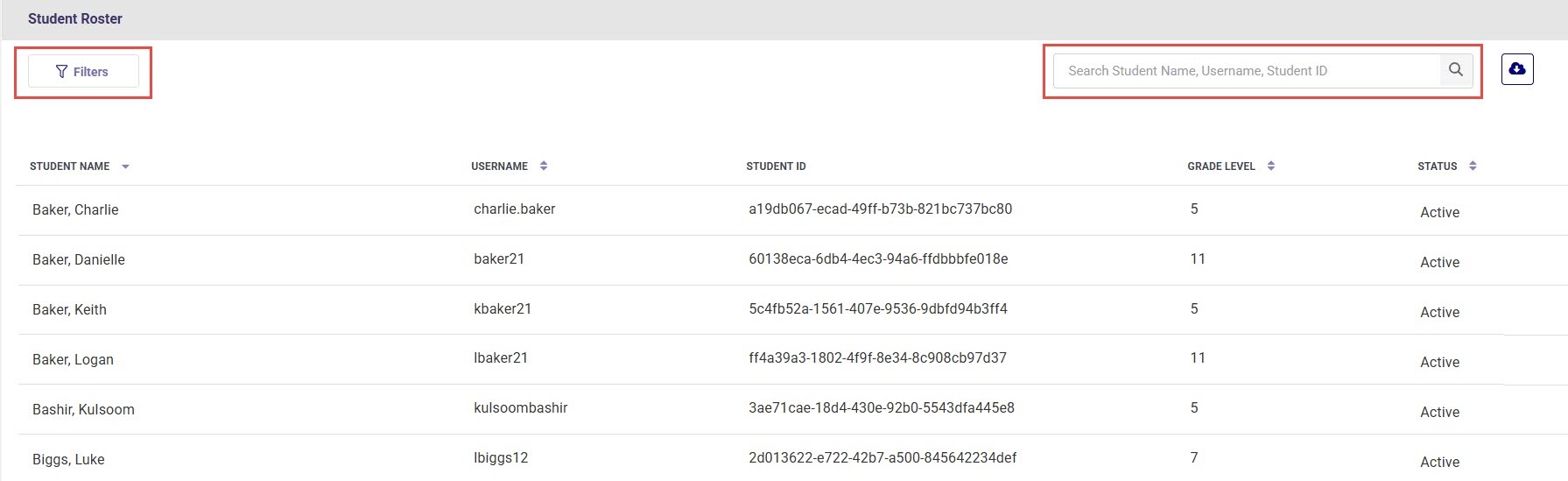The height and width of the screenshot is (481, 1568).
Task: Click username charlie.baker
Action: (515, 209)
